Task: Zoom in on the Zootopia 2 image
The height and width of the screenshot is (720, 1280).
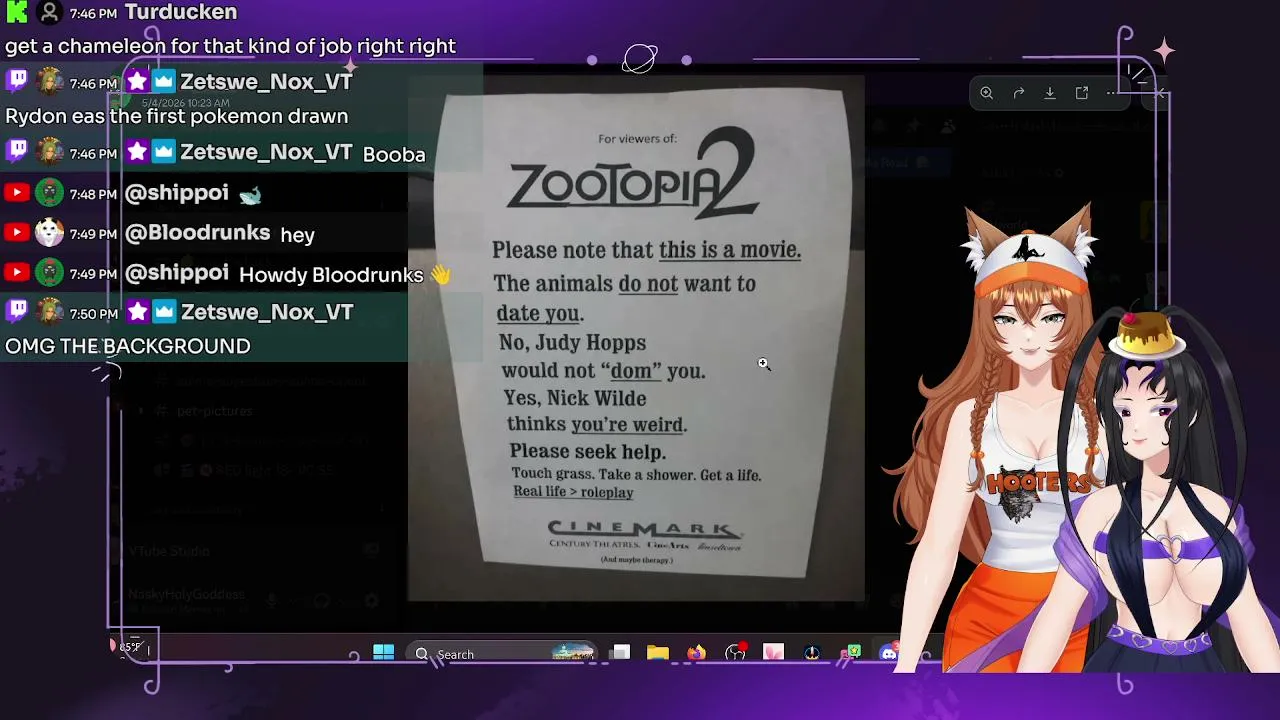Action: tap(986, 93)
